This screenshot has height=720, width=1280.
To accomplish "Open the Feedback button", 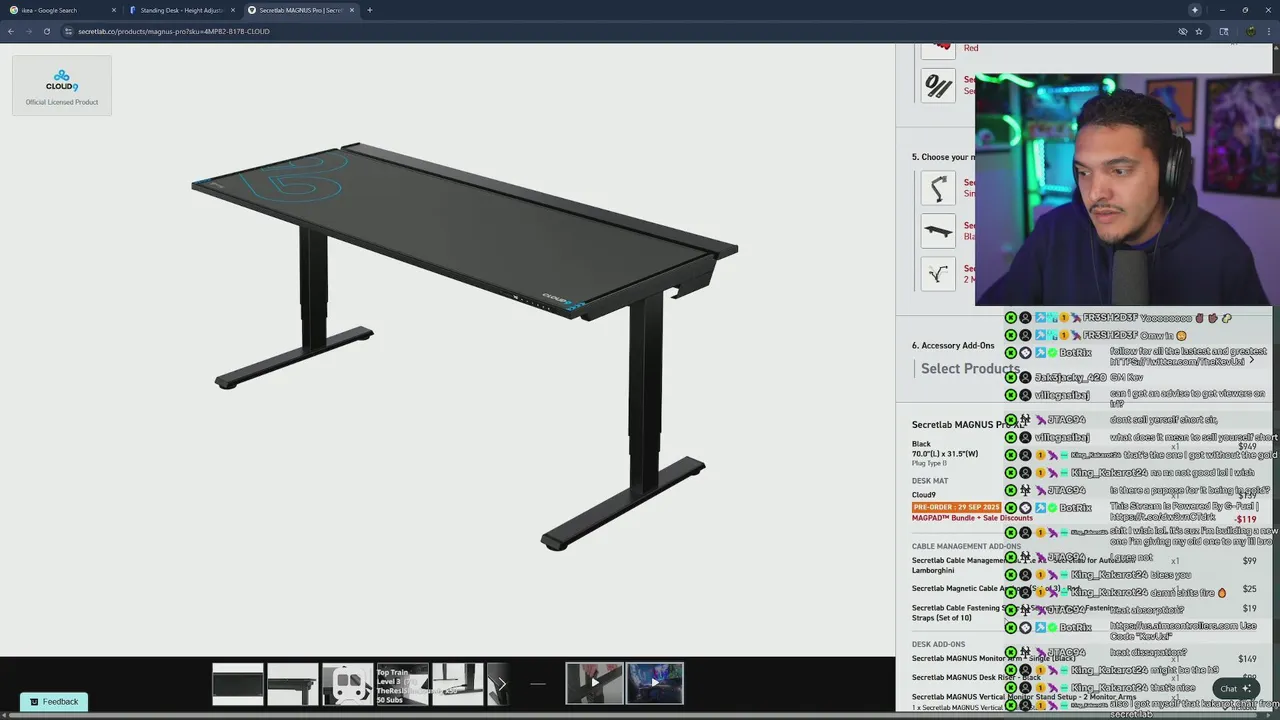I will [54, 702].
